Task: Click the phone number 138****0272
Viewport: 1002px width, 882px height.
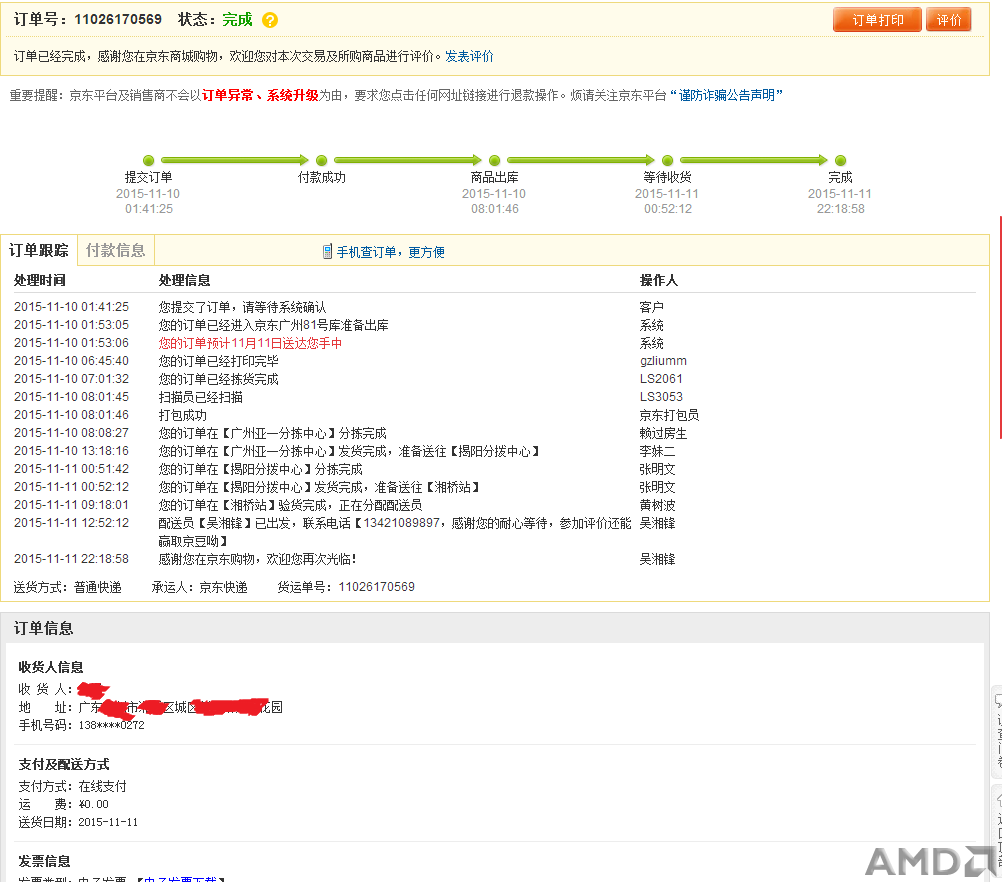Action: [x=111, y=725]
